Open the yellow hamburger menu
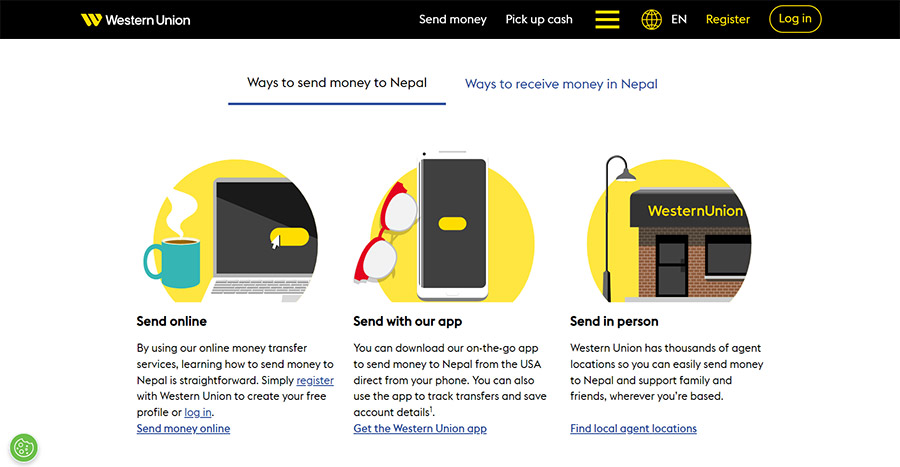900x467 pixels. tap(607, 20)
